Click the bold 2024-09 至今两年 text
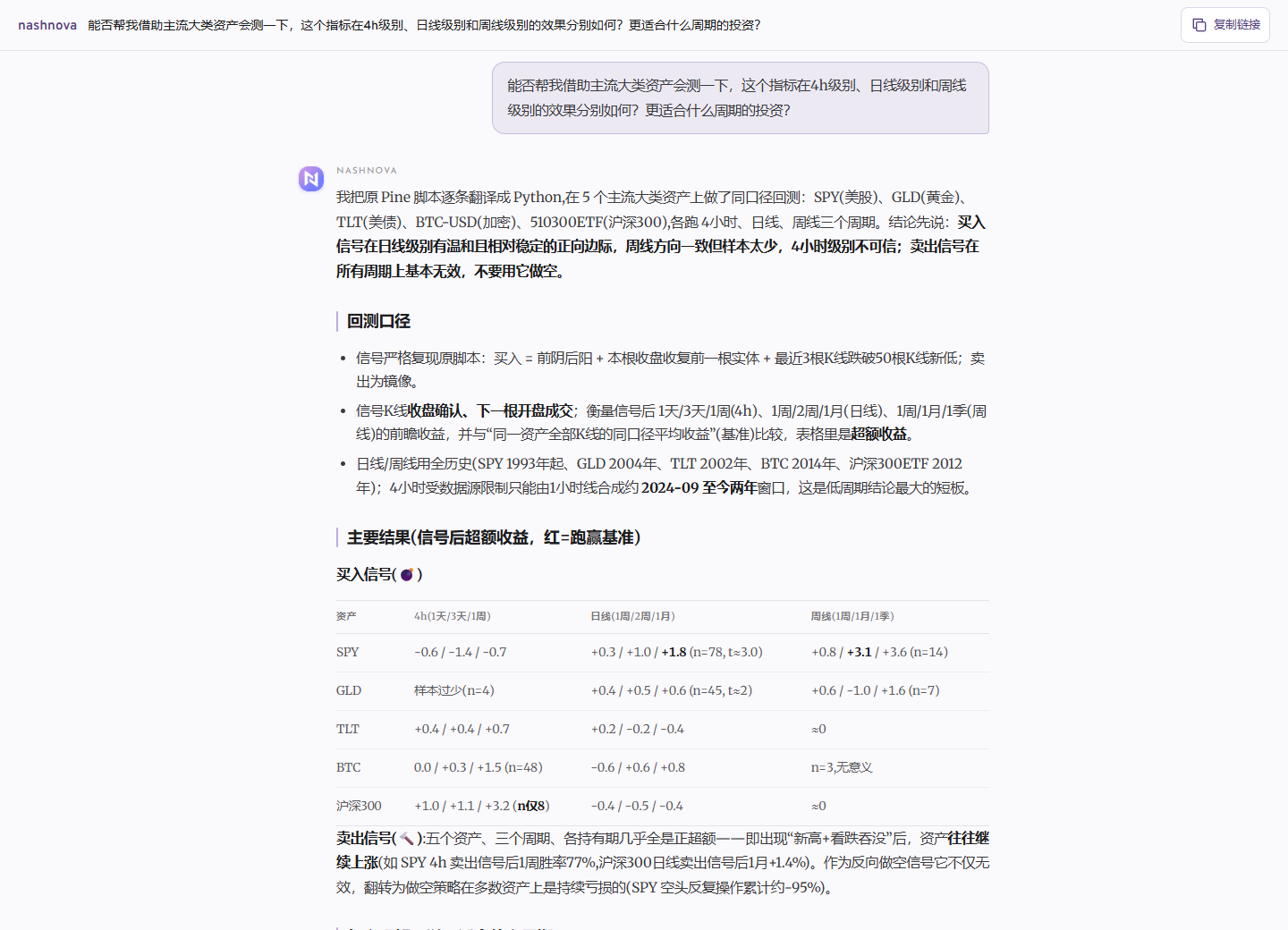 pyautogui.click(x=699, y=487)
